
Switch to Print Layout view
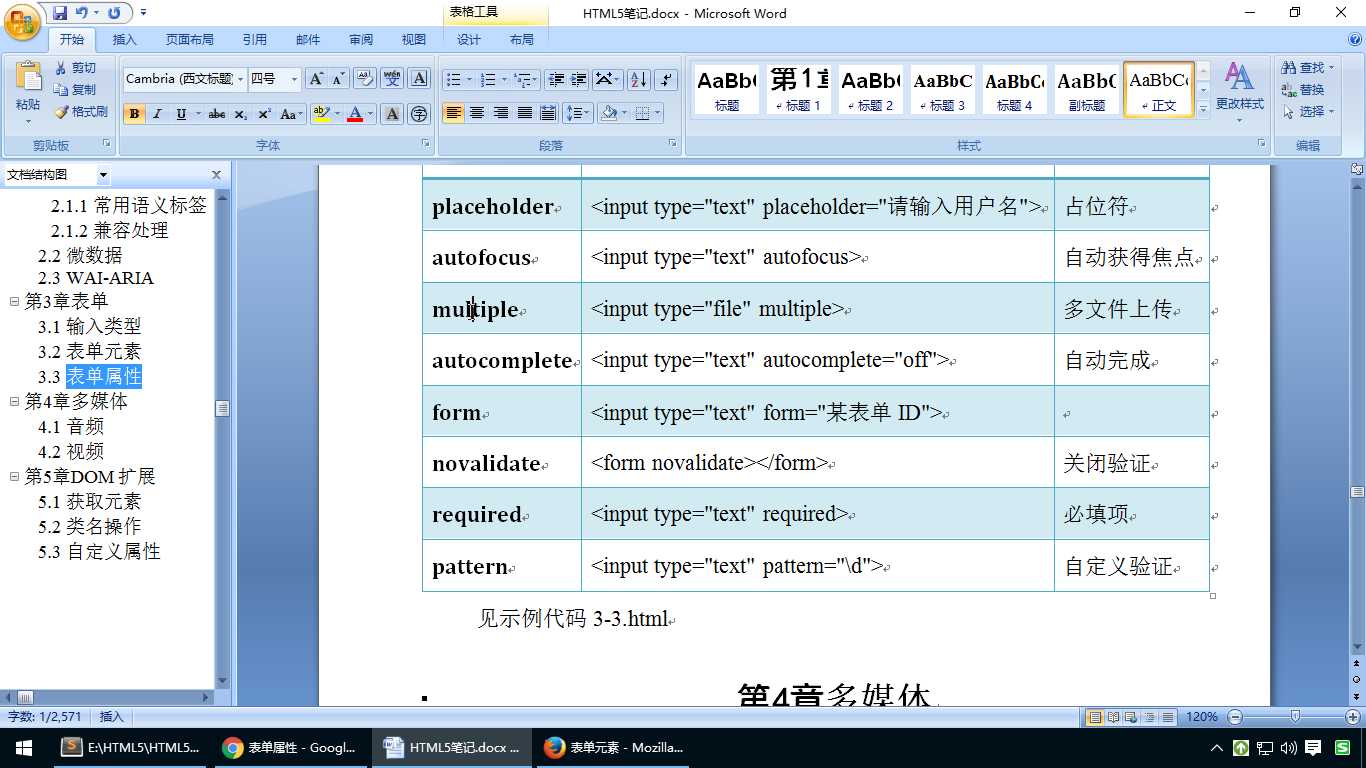click(x=1095, y=717)
